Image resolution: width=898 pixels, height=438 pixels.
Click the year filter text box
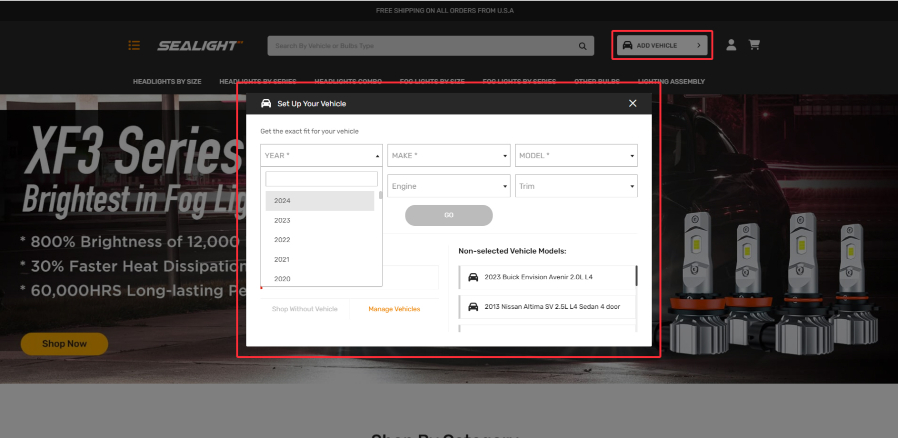pos(321,179)
